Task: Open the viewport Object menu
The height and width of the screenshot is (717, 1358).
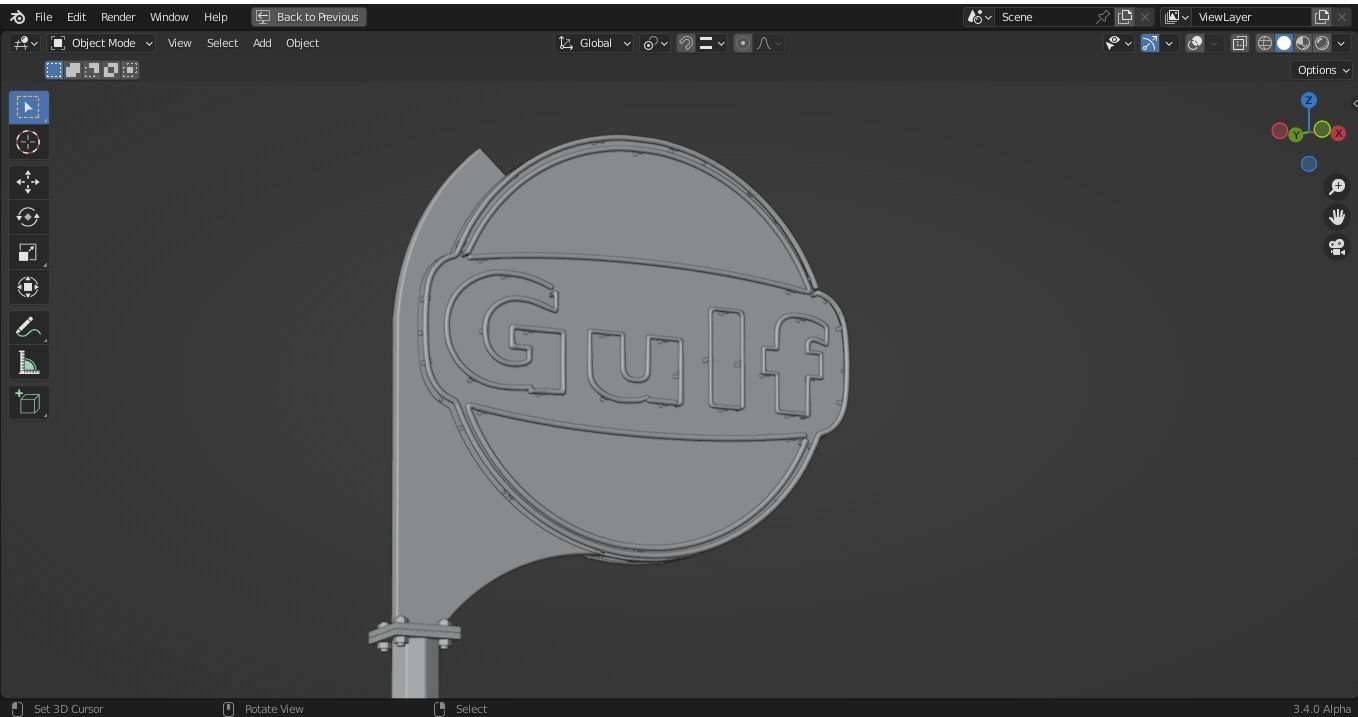Action: pos(302,43)
